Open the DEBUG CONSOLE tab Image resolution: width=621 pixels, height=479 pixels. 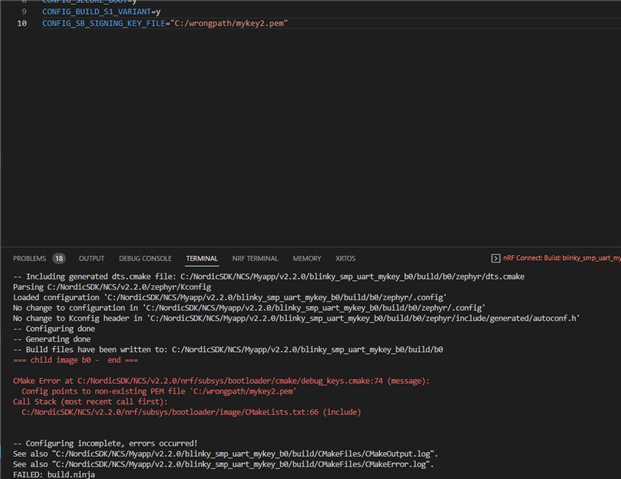coord(145,259)
